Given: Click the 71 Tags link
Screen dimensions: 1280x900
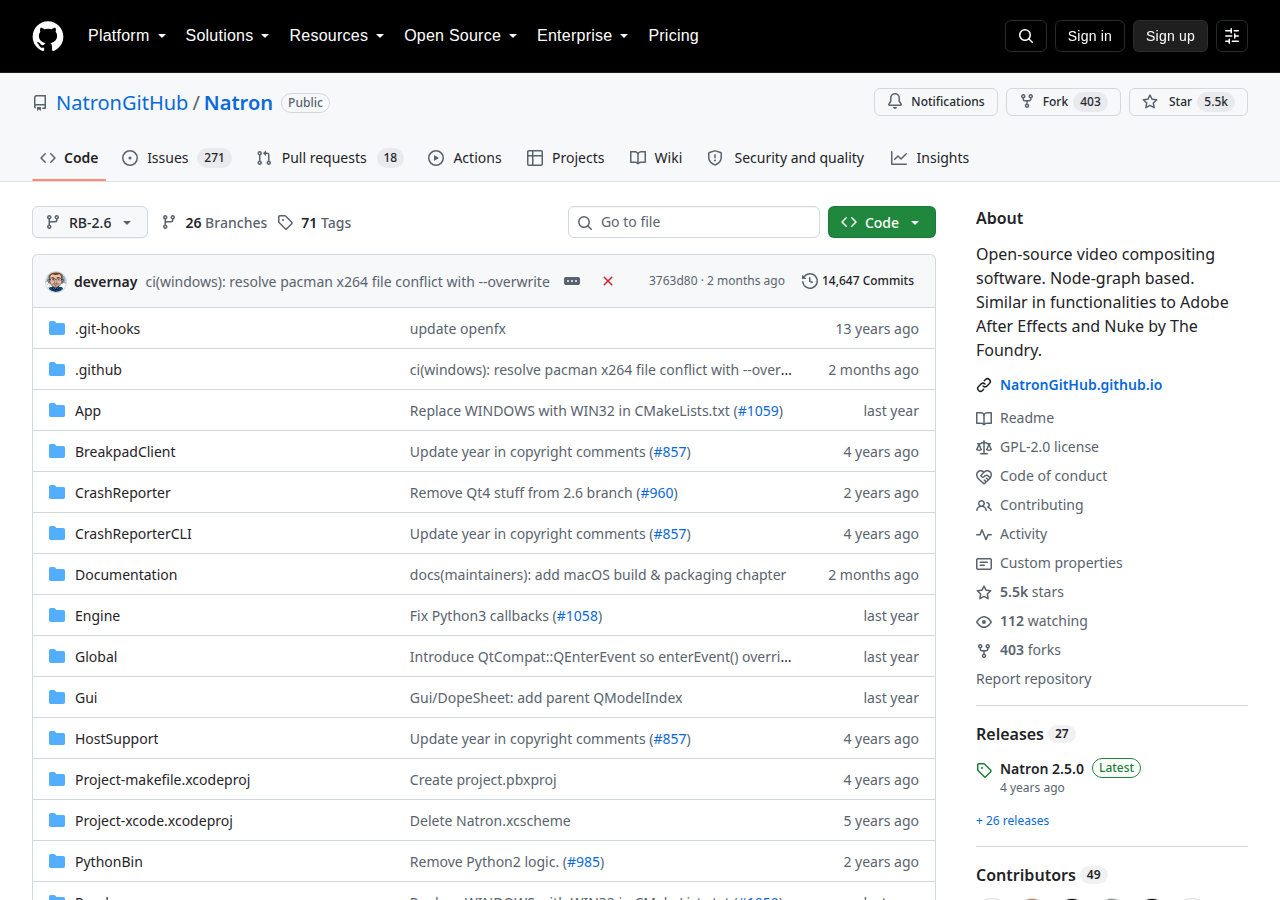Looking at the screenshot, I should click(314, 222).
